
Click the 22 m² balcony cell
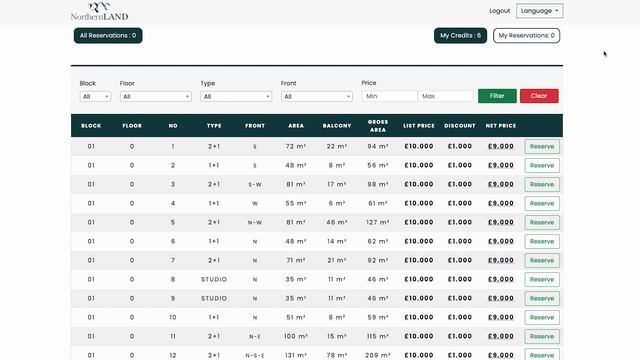click(x=337, y=146)
